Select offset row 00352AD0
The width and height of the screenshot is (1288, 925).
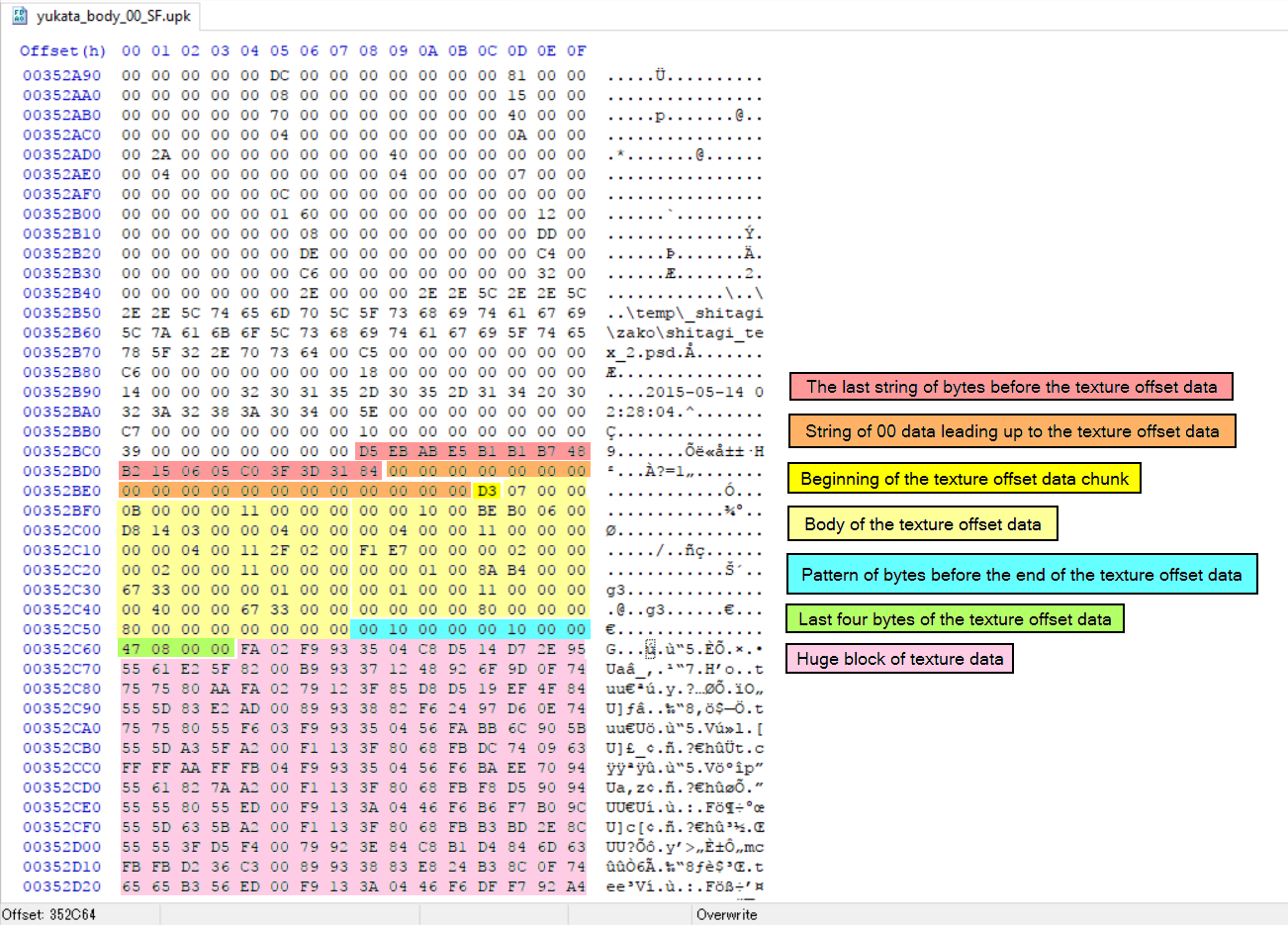[x=62, y=154]
